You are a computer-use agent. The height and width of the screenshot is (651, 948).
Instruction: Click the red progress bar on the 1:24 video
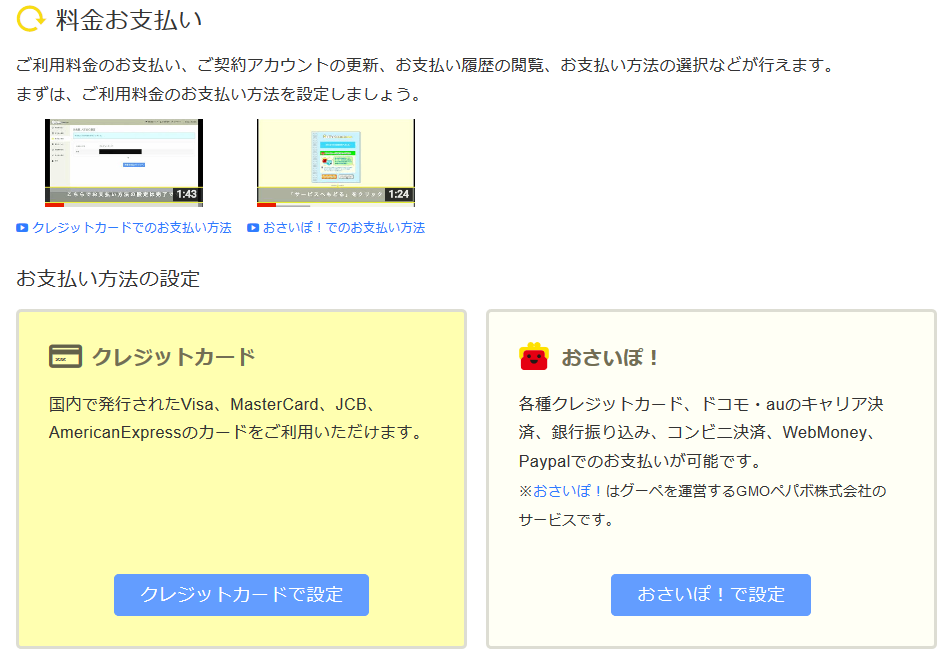coord(266,204)
